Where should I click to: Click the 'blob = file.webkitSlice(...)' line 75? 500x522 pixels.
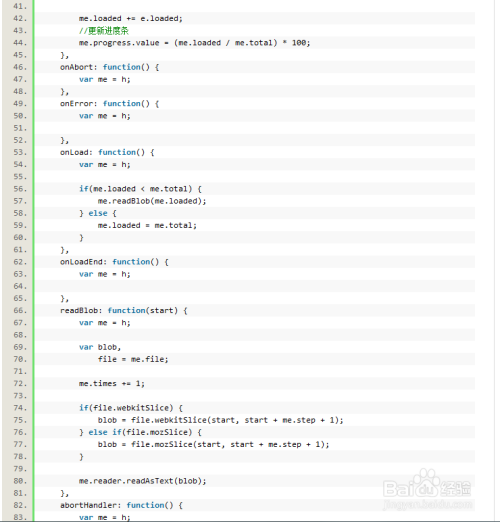pyautogui.click(x=220, y=420)
